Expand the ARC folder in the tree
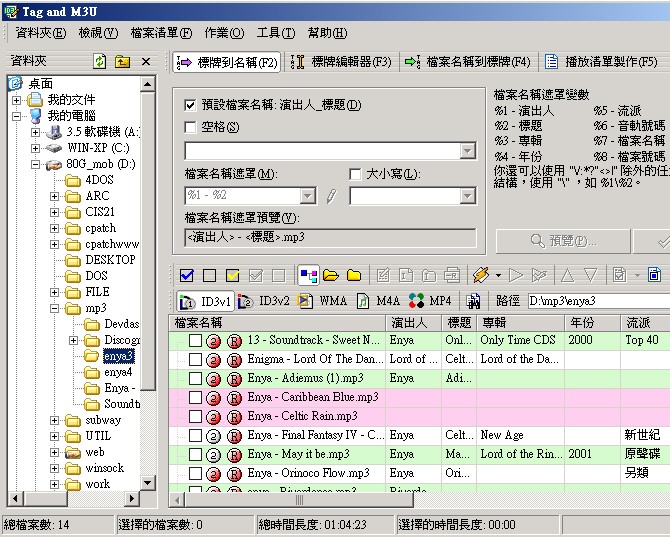 (x=55, y=197)
